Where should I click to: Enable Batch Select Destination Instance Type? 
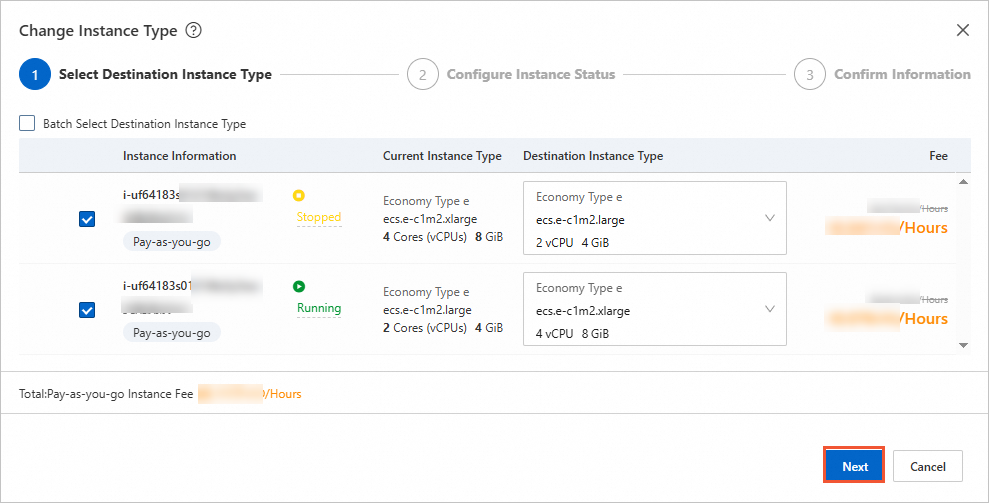pyautogui.click(x=27, y=124)
